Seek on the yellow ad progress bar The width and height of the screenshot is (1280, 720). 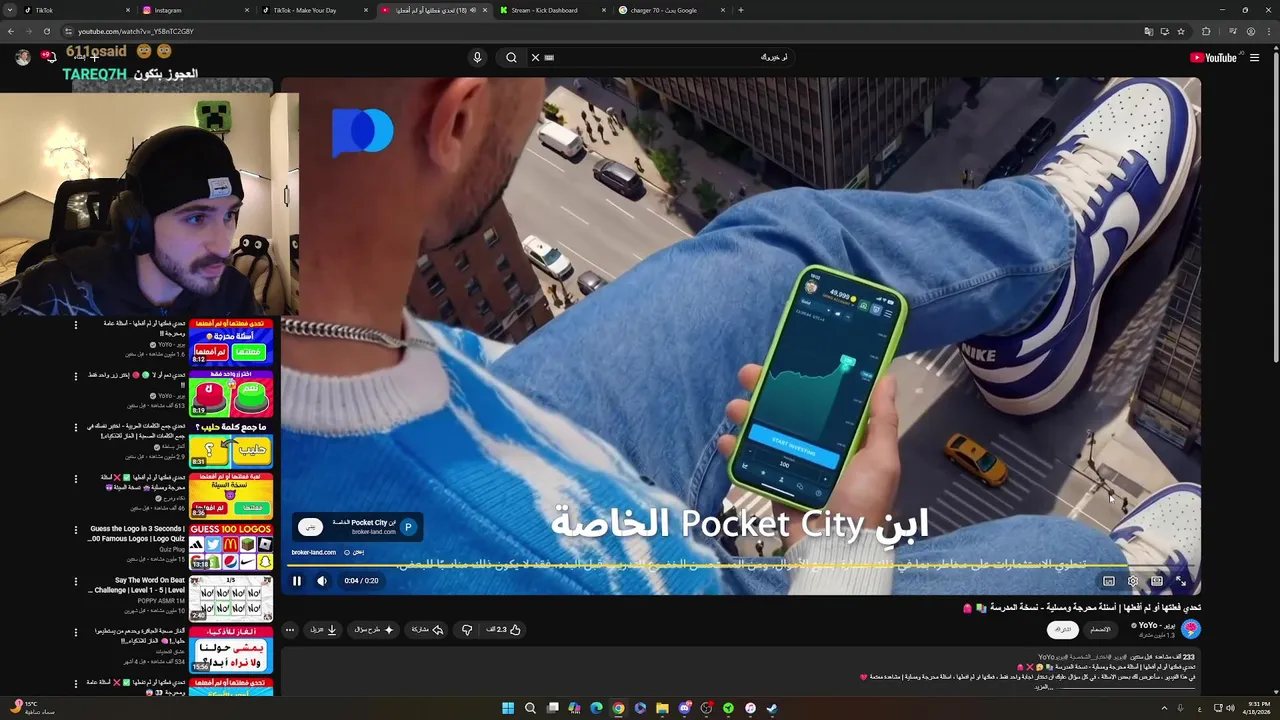[x=741, y=566]
